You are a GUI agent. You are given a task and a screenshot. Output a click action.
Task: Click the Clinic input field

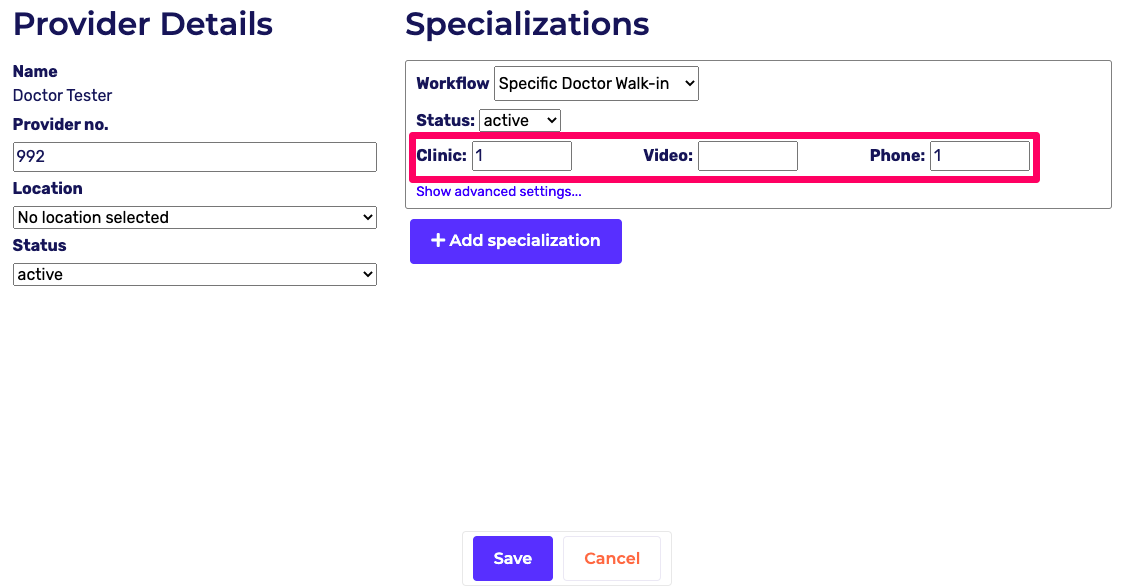pos(521,156)
